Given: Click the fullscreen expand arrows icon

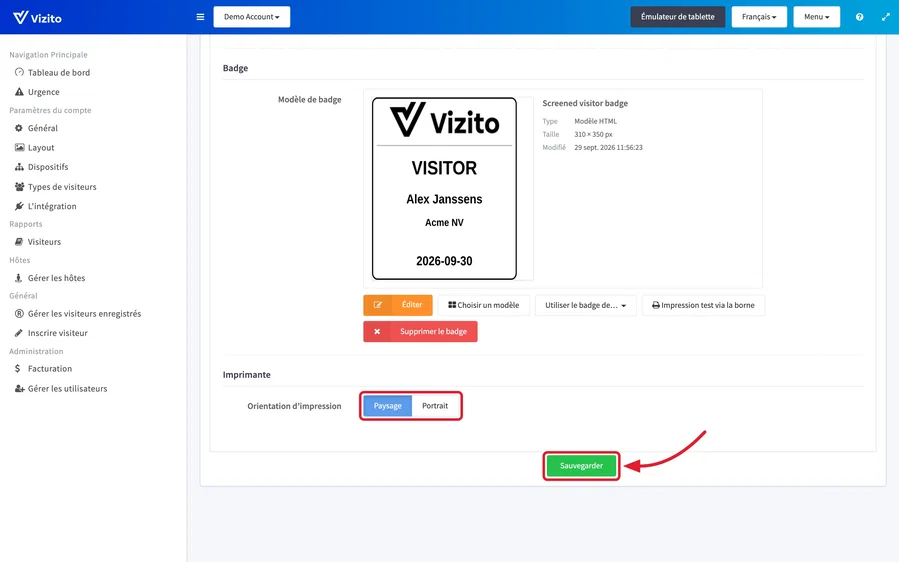Looking at the screenshot, I should point(885,17).
